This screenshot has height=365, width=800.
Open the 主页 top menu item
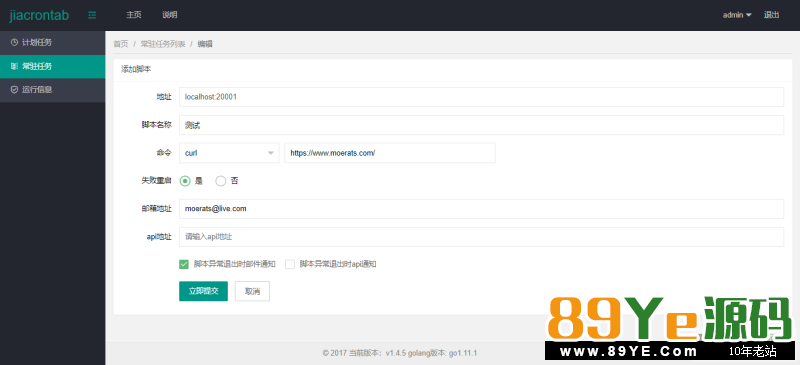[x=134, y=15]
